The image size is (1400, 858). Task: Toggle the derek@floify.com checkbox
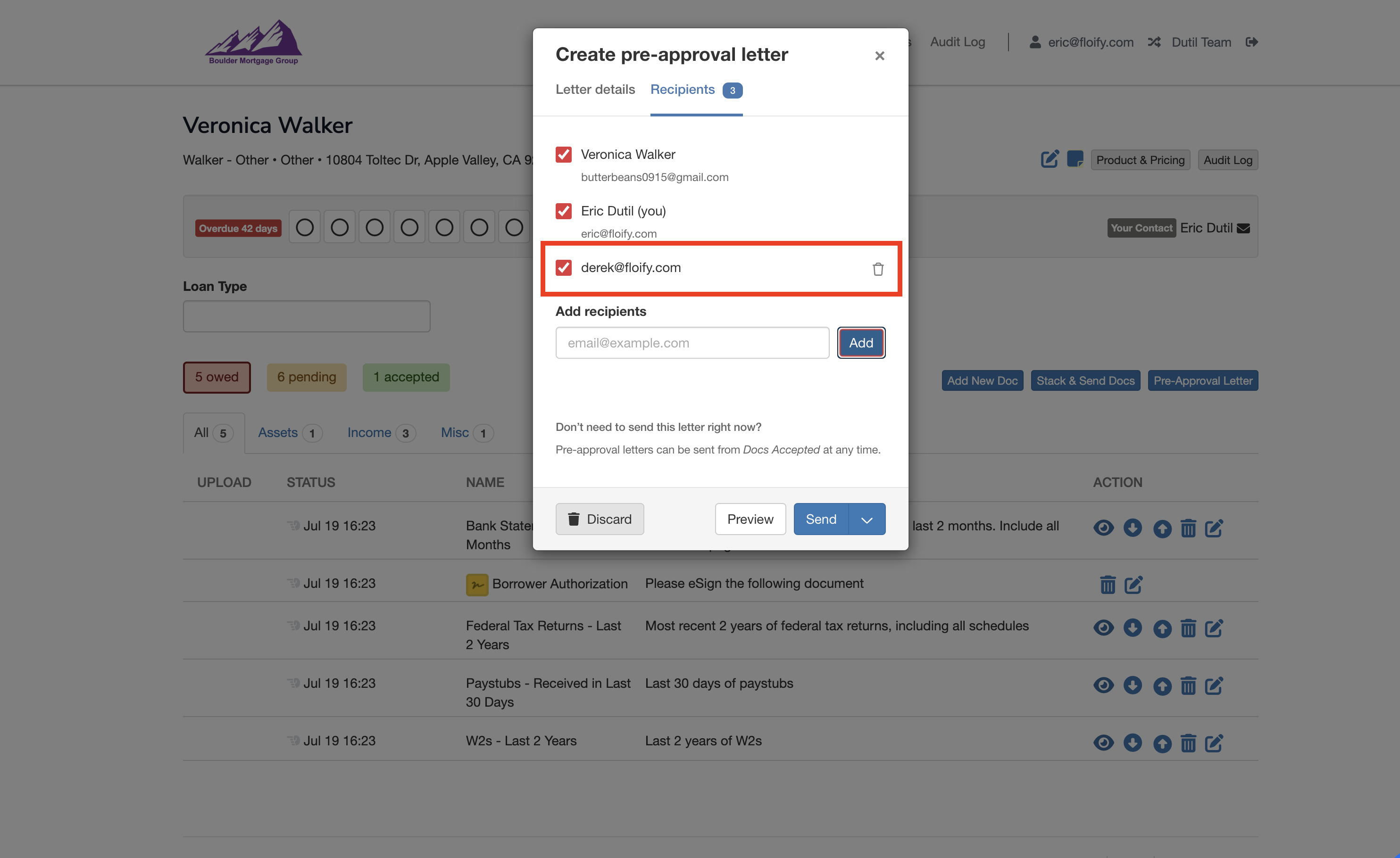tap(563, 267)
